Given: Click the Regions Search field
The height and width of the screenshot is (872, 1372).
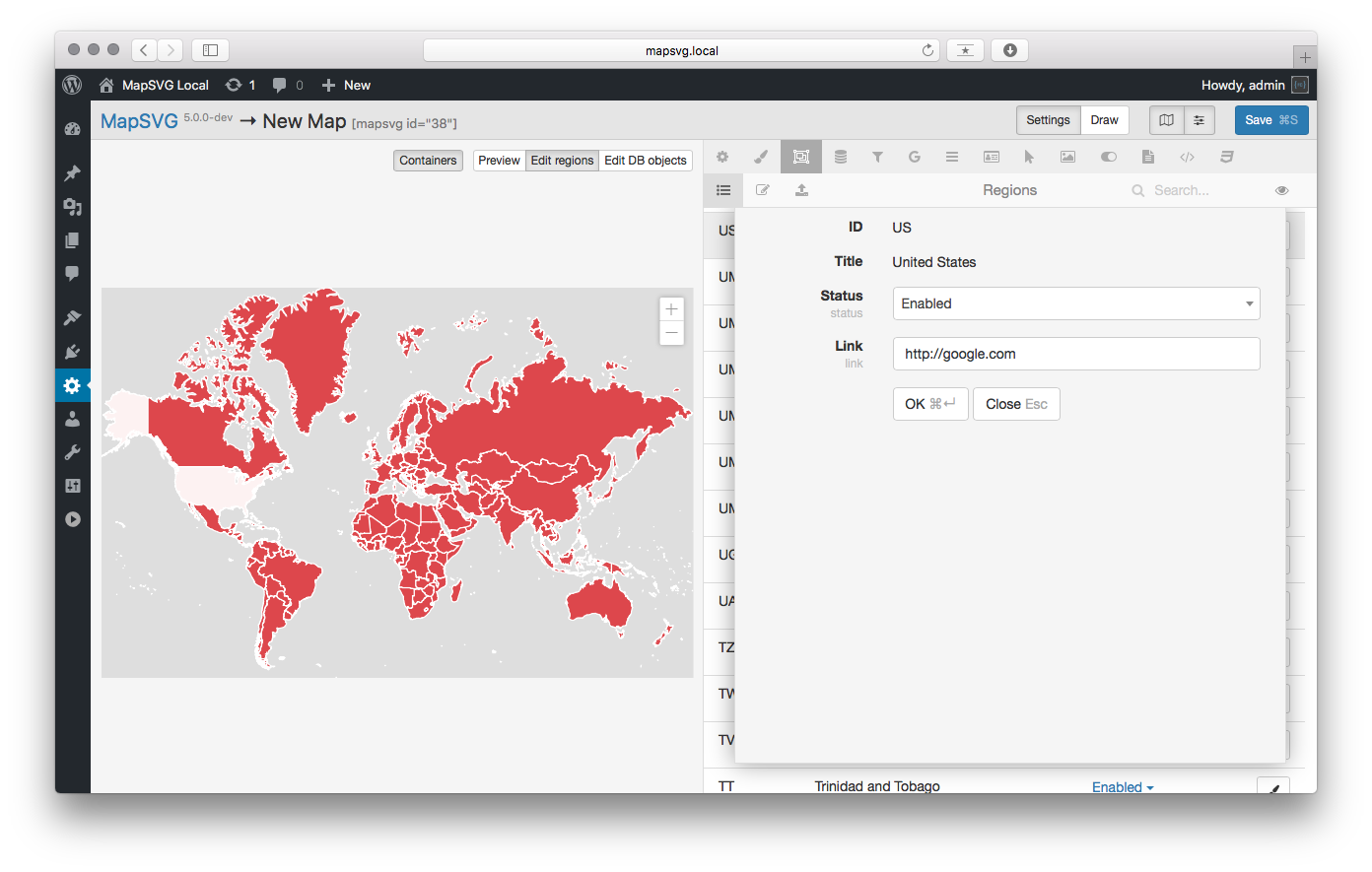Looking at the screenshot, I should click(x=1193, y=190).
